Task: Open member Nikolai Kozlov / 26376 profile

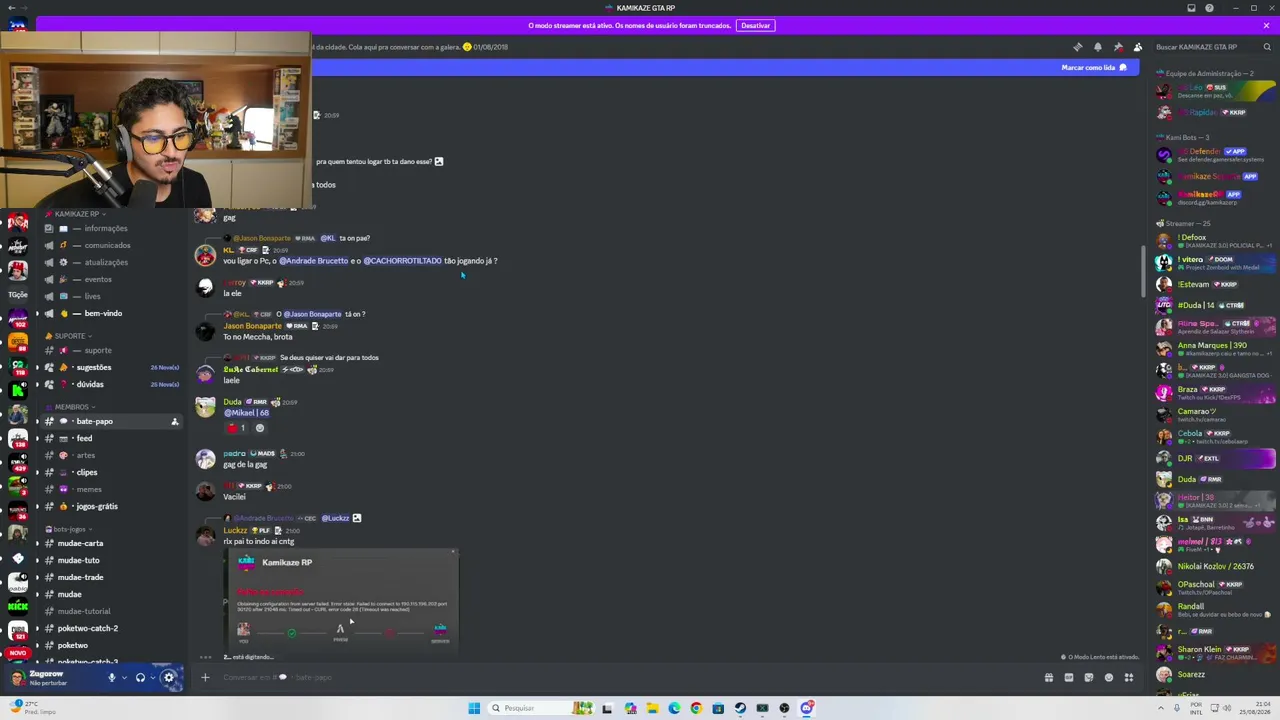Action: coord(1215,566)
